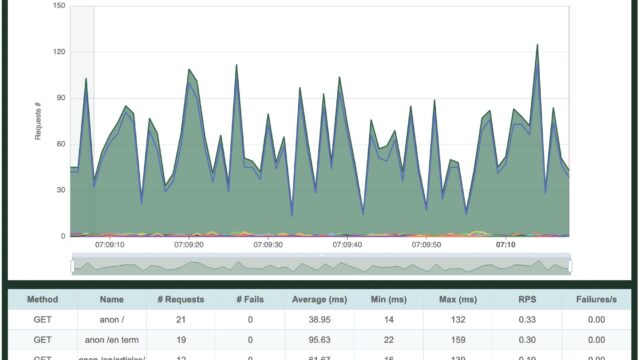Sort by Min (ms) column header

click(389, 299)
